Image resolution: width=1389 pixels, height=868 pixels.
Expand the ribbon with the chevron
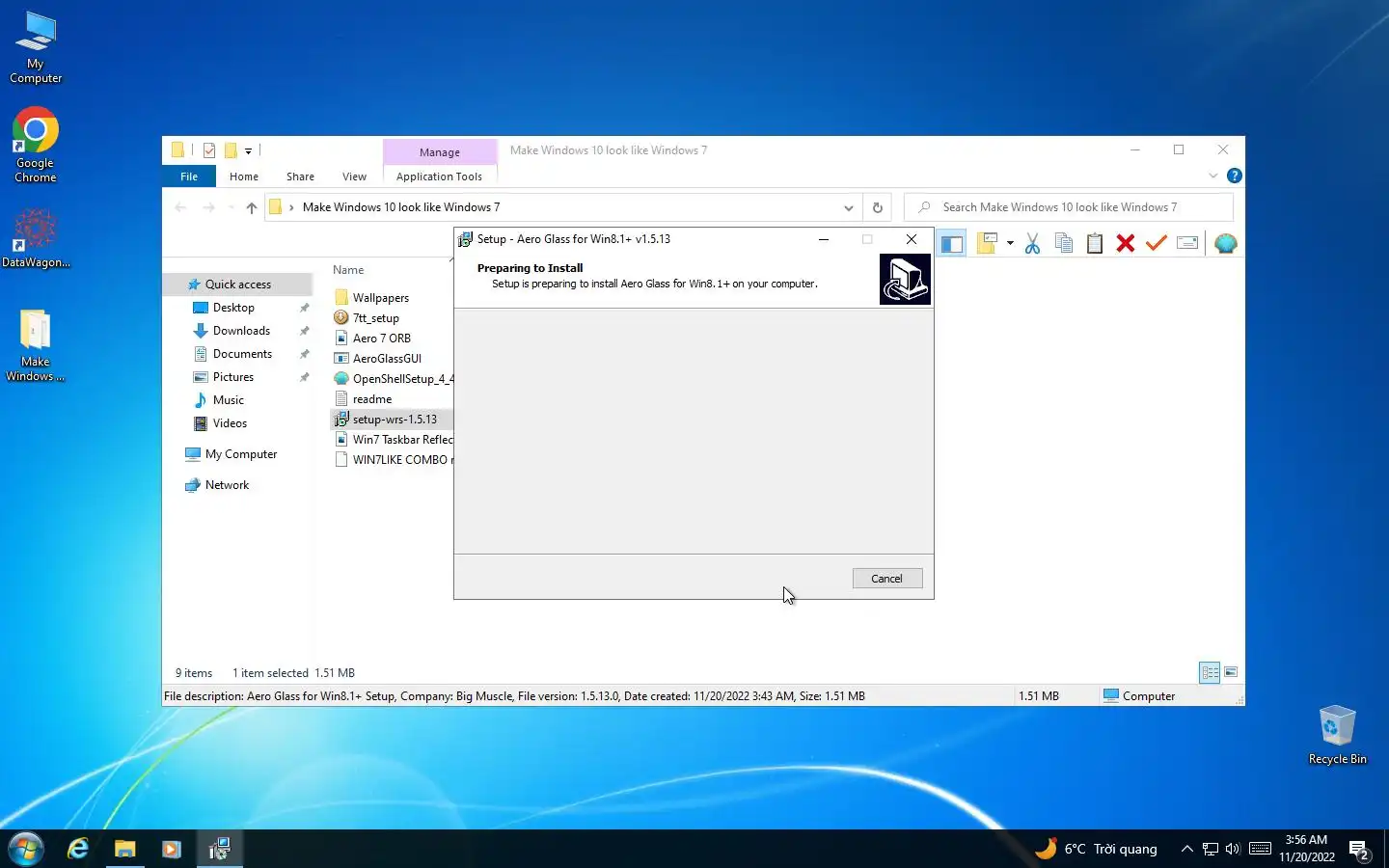tap(1212, 176)
